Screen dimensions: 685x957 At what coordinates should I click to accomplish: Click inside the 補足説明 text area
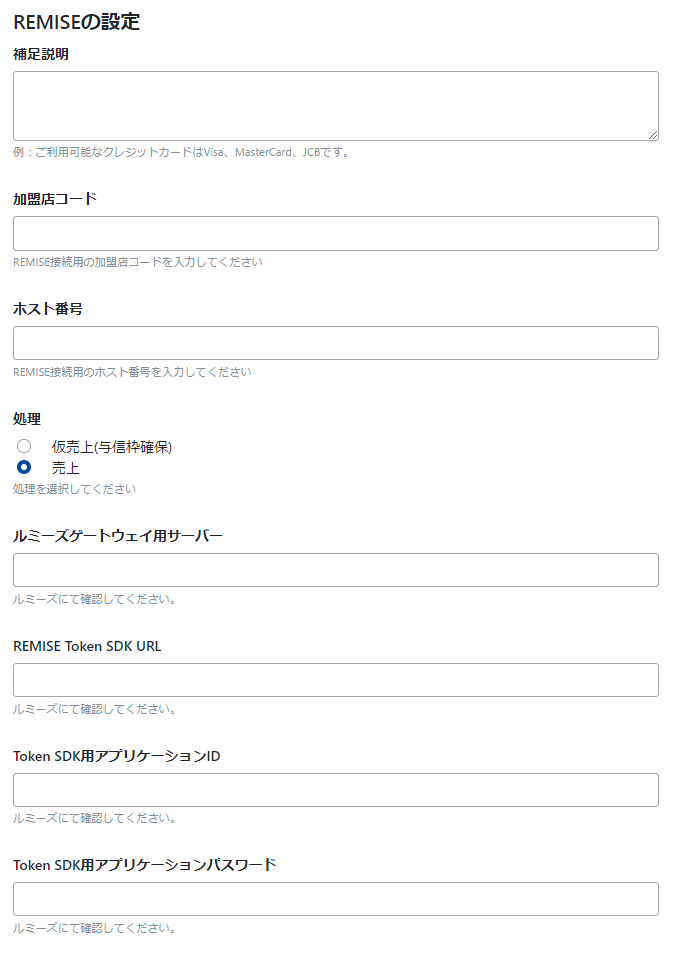335,105
